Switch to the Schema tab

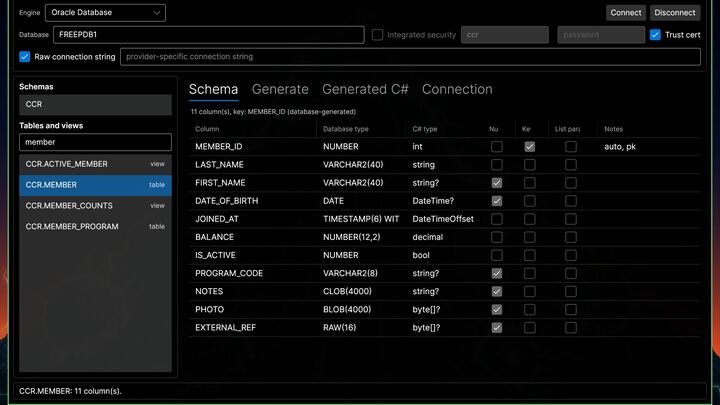tap(214, 89)
